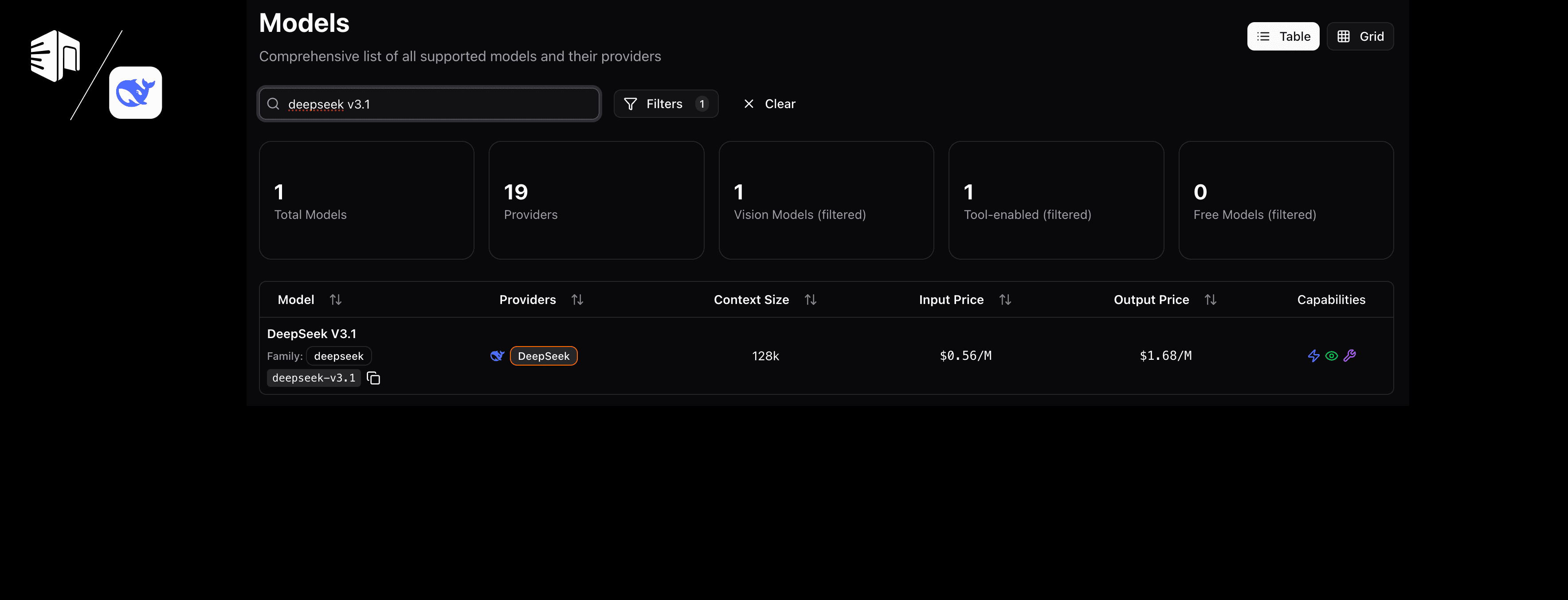Viewport: 1568px width, 600px height.
Task: Sort the Output Price column
Action: (1211, 299)
